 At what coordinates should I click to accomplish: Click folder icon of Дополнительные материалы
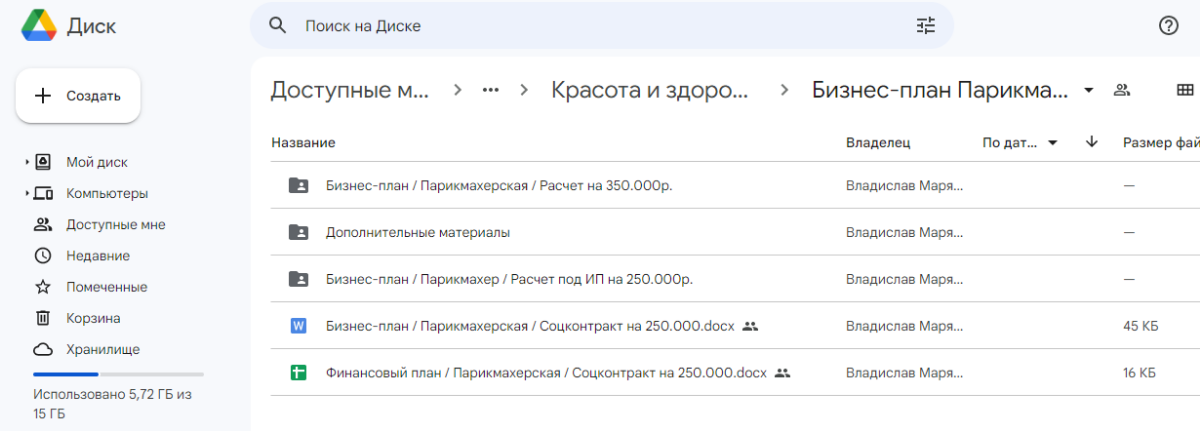click(x=298, y=232)
